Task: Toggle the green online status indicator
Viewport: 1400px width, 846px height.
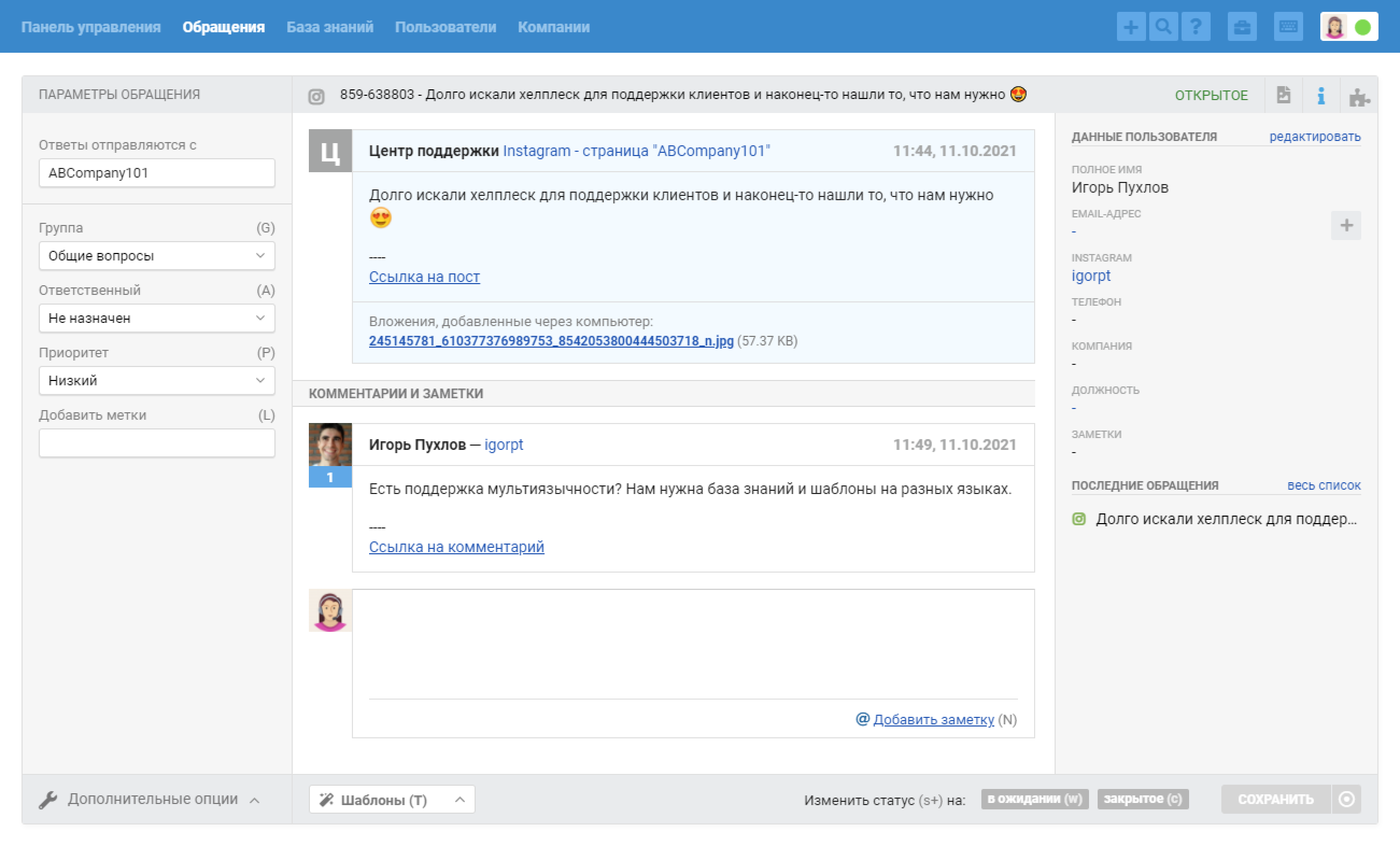Action: (x=1362, y=27)
